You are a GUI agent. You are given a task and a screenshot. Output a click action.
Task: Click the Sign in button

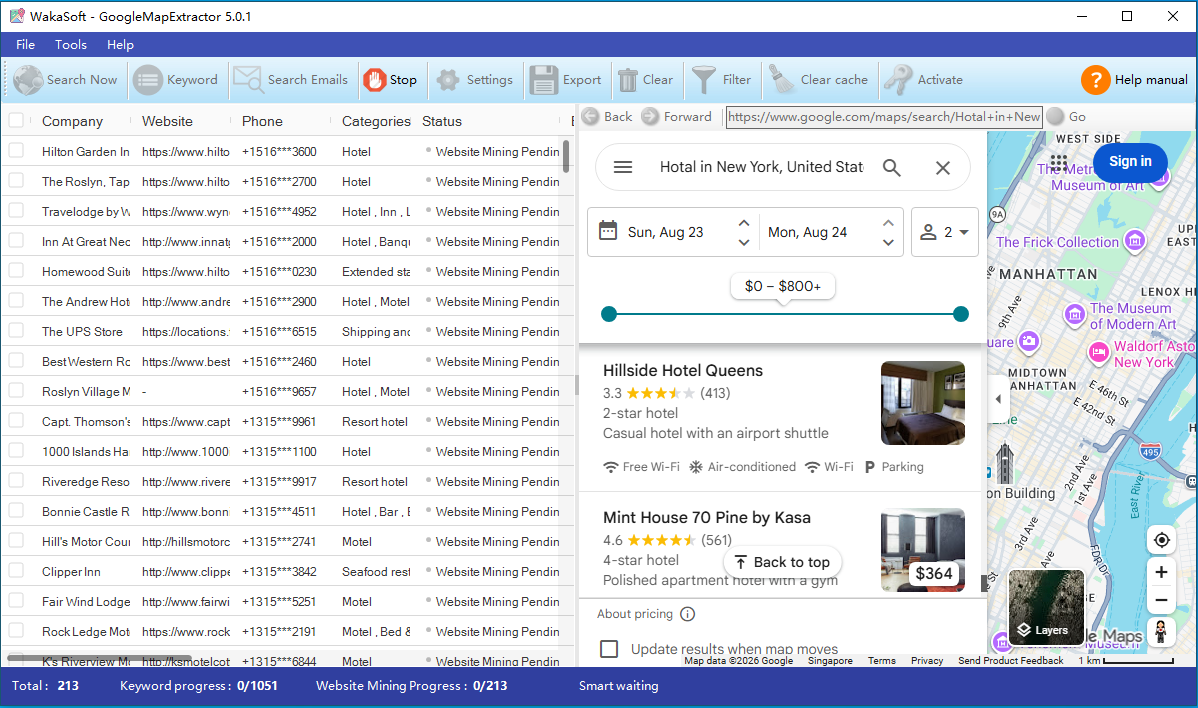(1130, 161)
